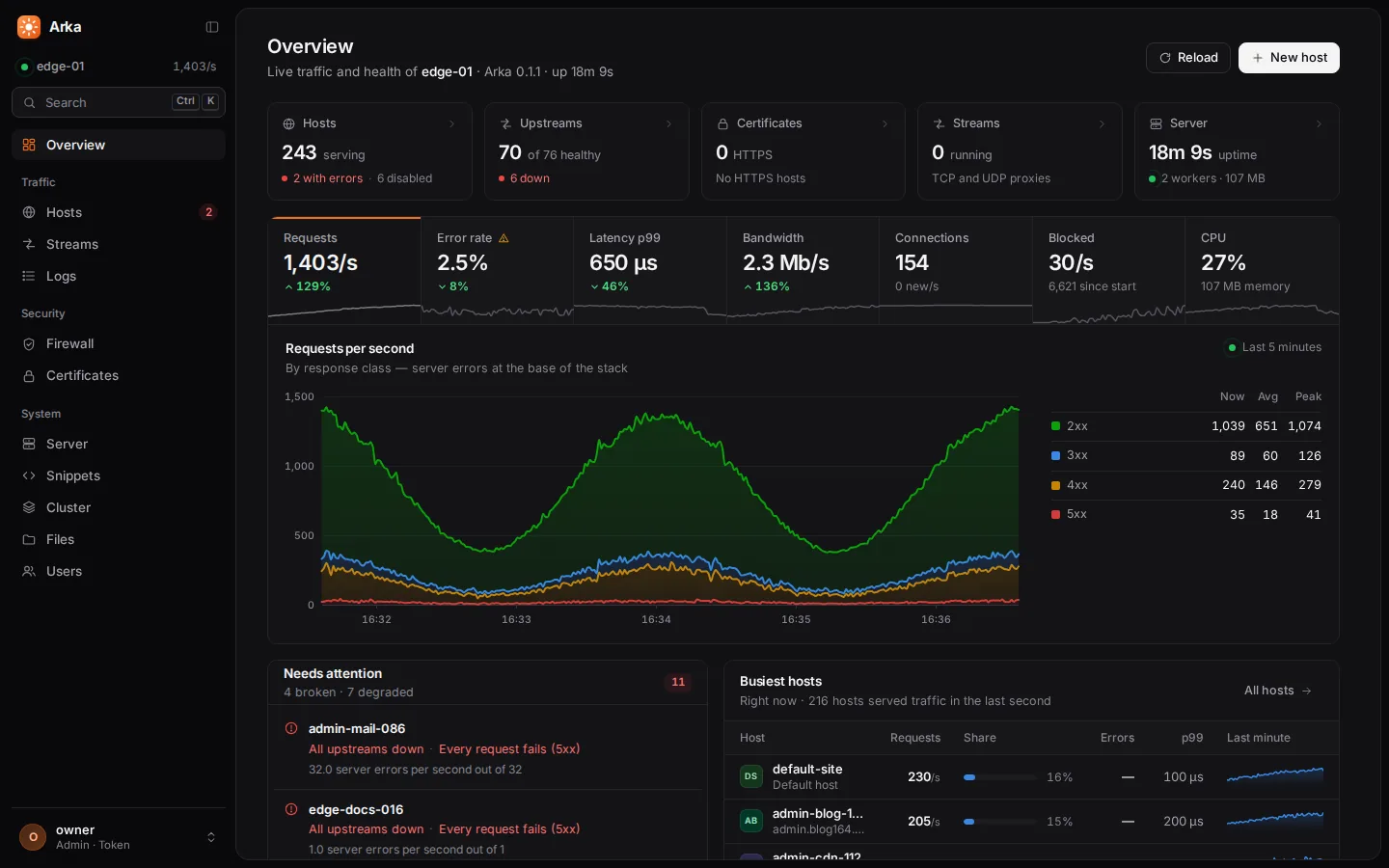
Task: Click the DS avatar for default-site
Action: (750, 776)
